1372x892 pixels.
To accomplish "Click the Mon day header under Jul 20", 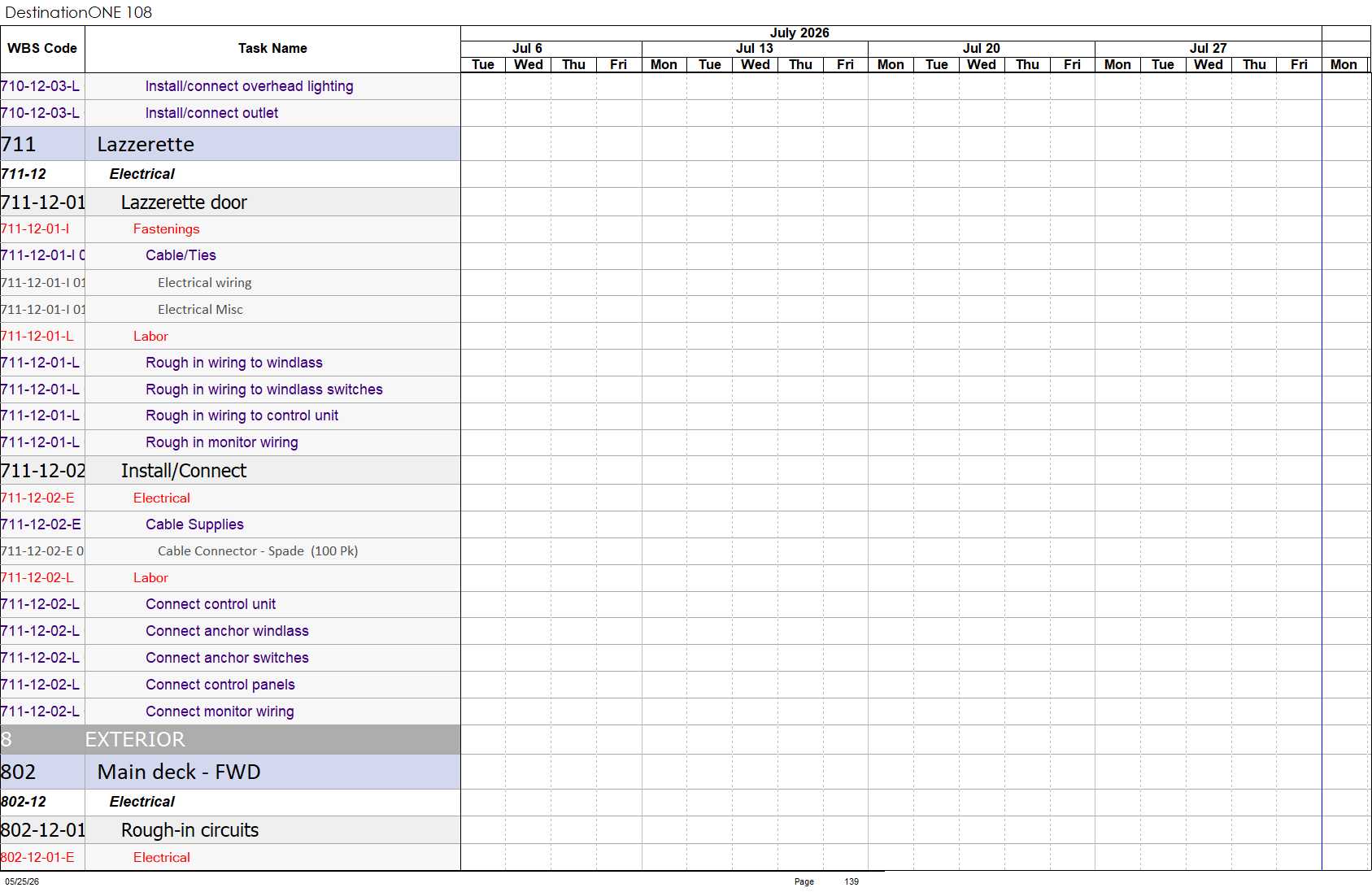I will click(x=891, y=65).
